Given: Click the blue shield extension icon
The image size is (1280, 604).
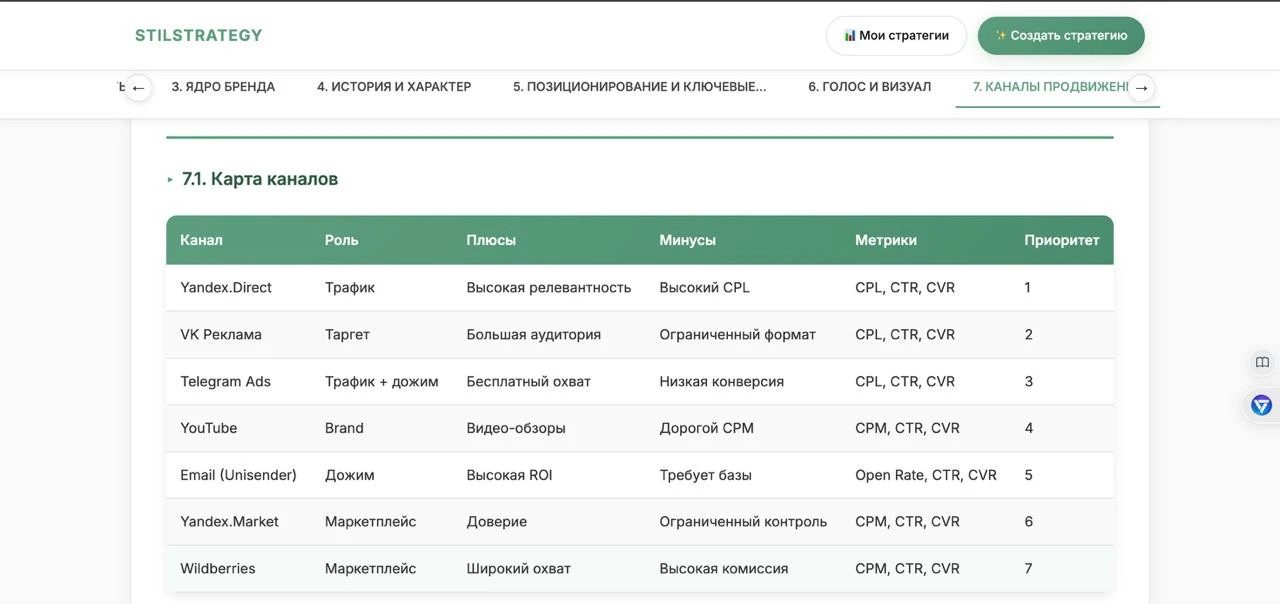Looking at the screenshot, I should 1262,405.
